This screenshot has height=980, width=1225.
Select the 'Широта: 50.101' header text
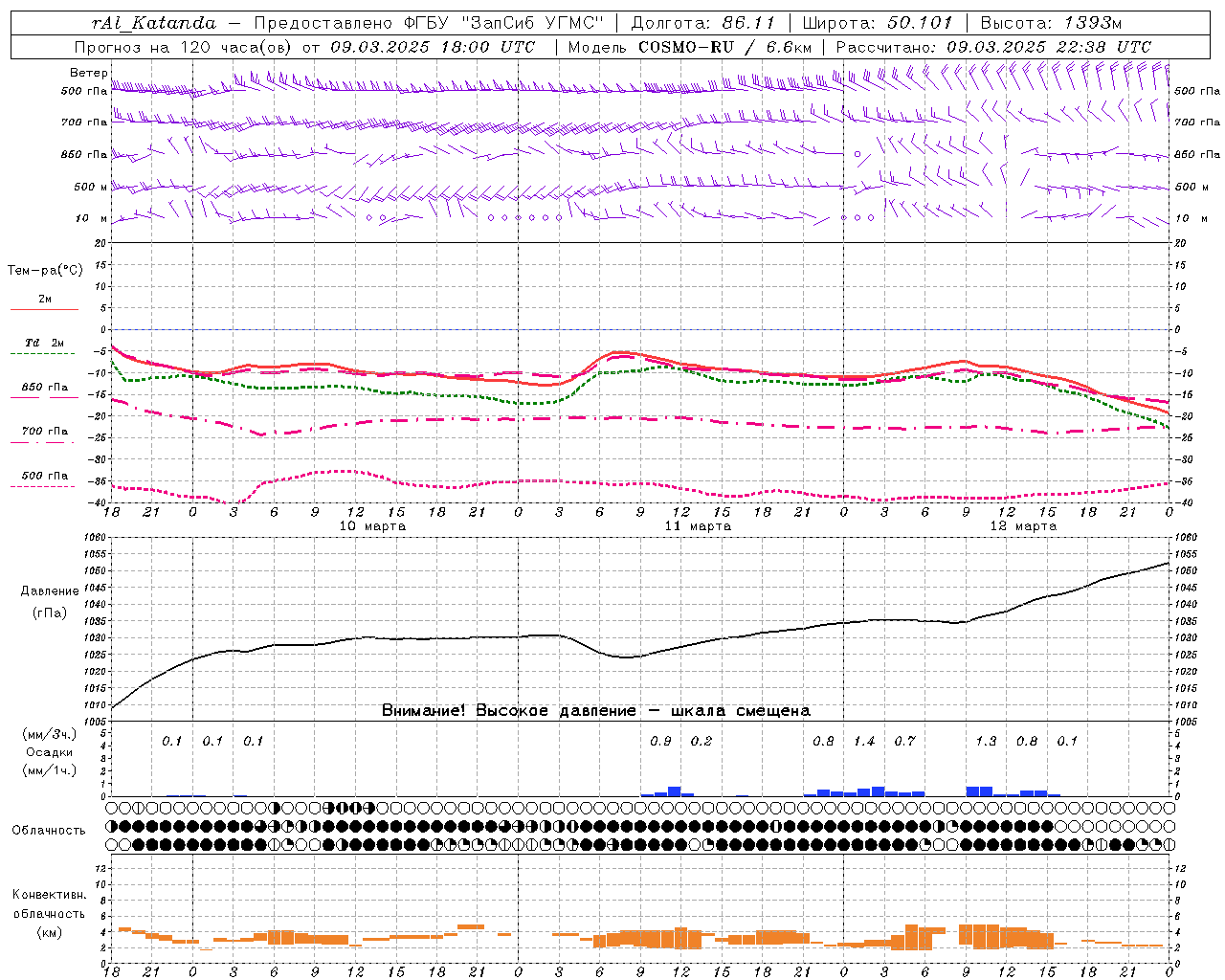point(878,23)
